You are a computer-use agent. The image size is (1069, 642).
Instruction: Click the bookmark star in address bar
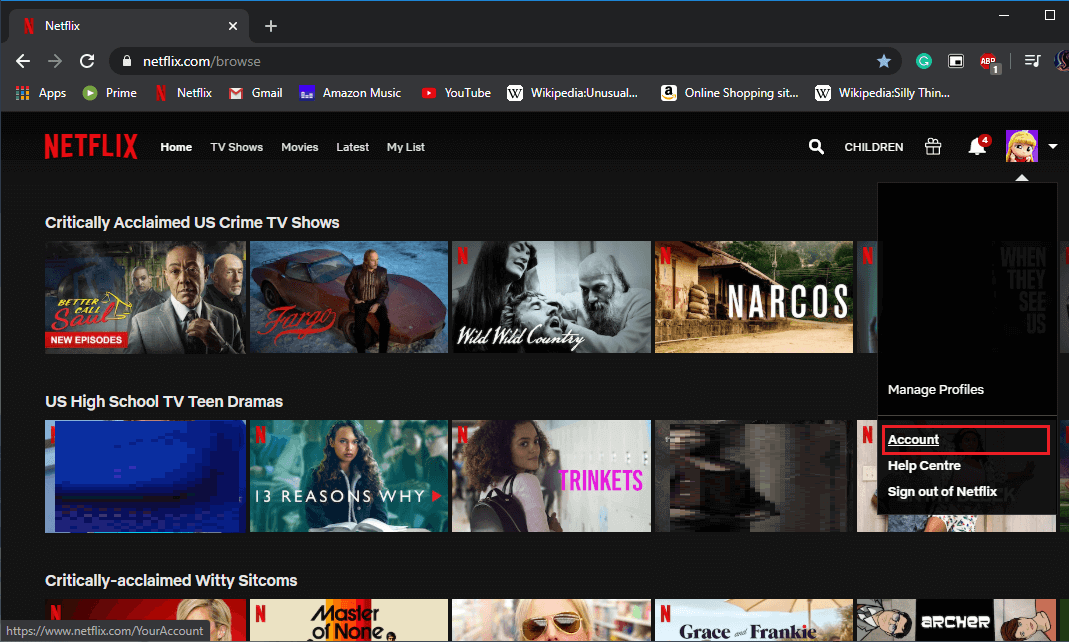tap(884, 61)
